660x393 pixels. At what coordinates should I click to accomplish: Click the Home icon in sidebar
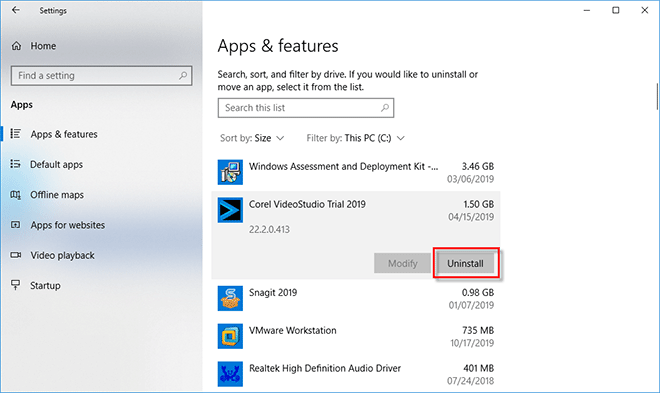[x=16, y=46]
